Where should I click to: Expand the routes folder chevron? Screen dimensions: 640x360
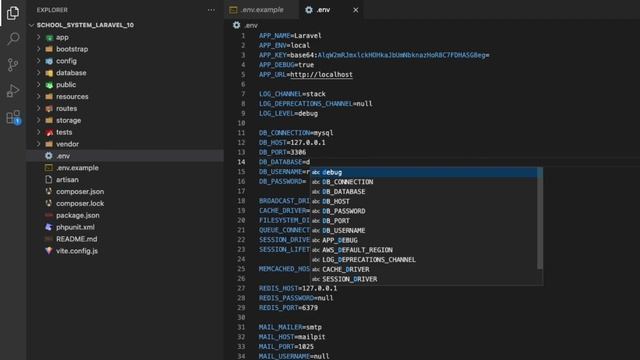[39, 108]
